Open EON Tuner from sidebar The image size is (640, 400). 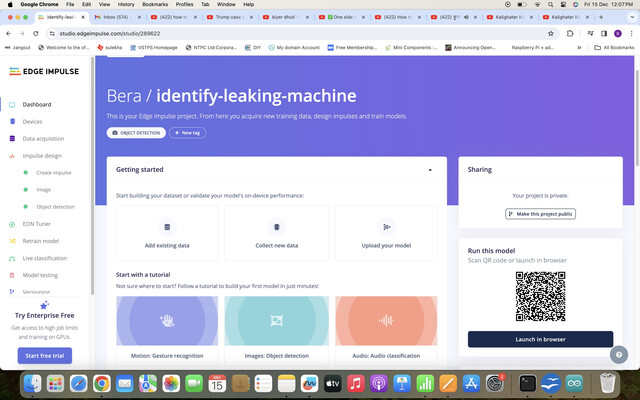pyautogui.click(x=36, y=224)
